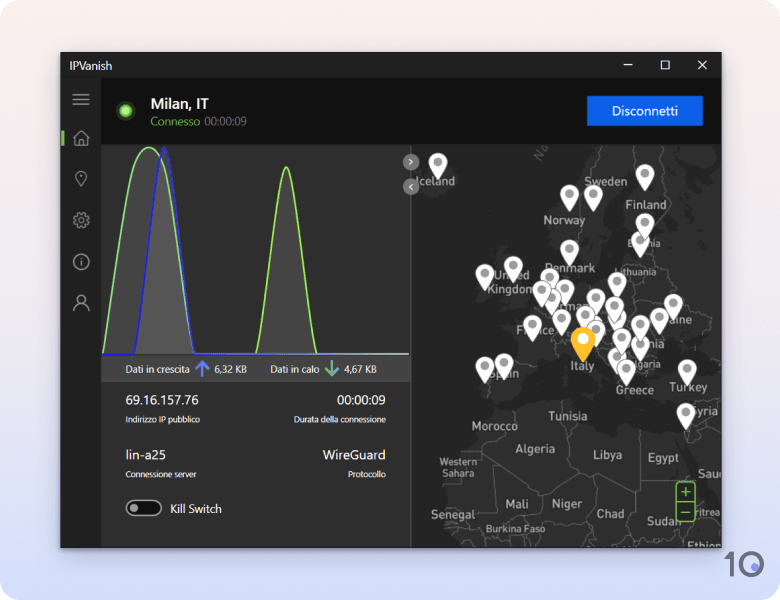Select the Sweden server pin
780x600 pixels.
[593, 198]
